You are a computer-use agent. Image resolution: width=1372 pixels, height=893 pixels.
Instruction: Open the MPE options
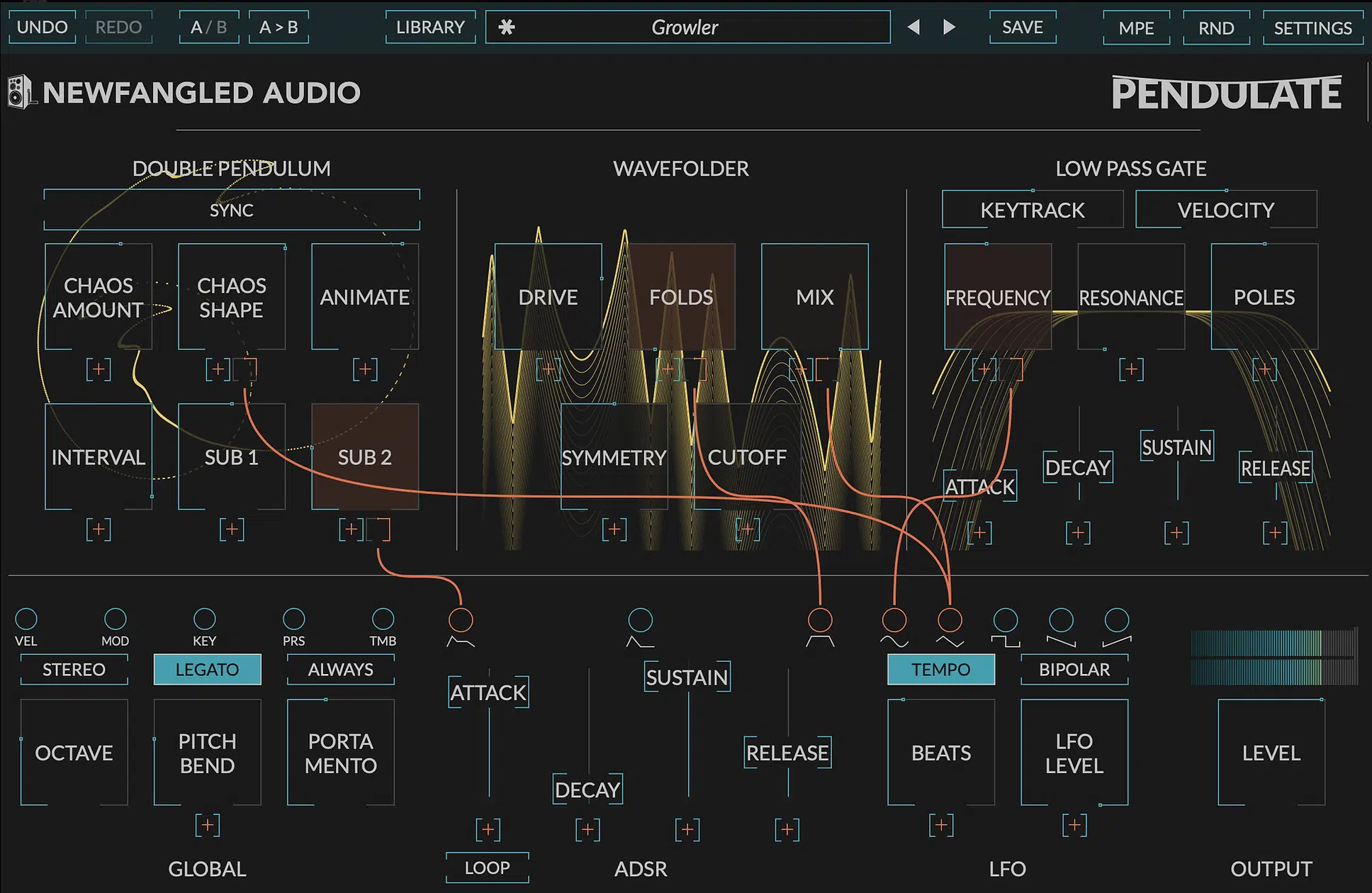tap(1136, 28)
